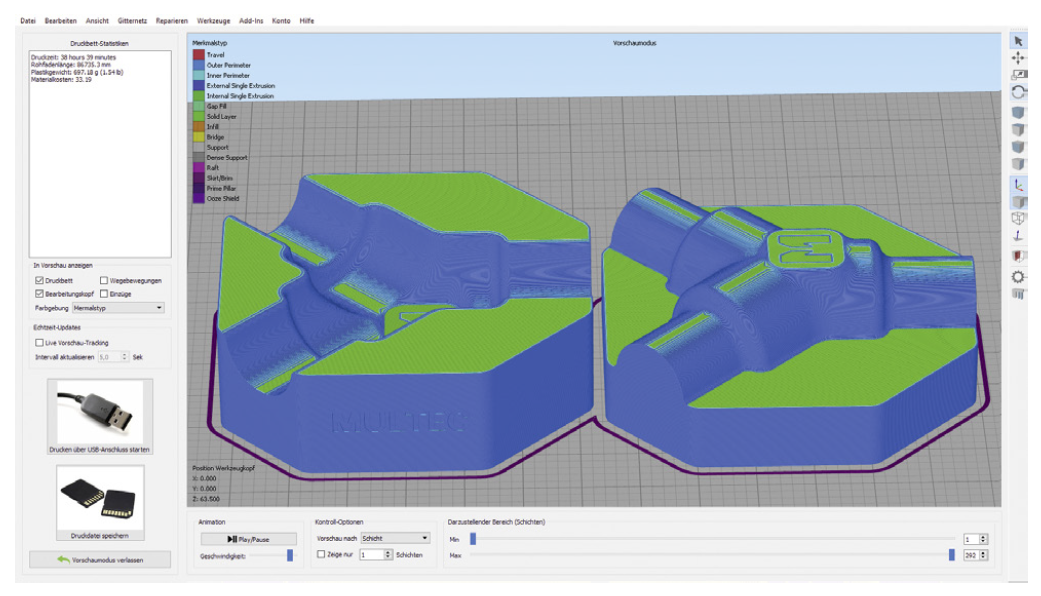Uncheck the Druckbett checkbox

(x=39, y=280)
